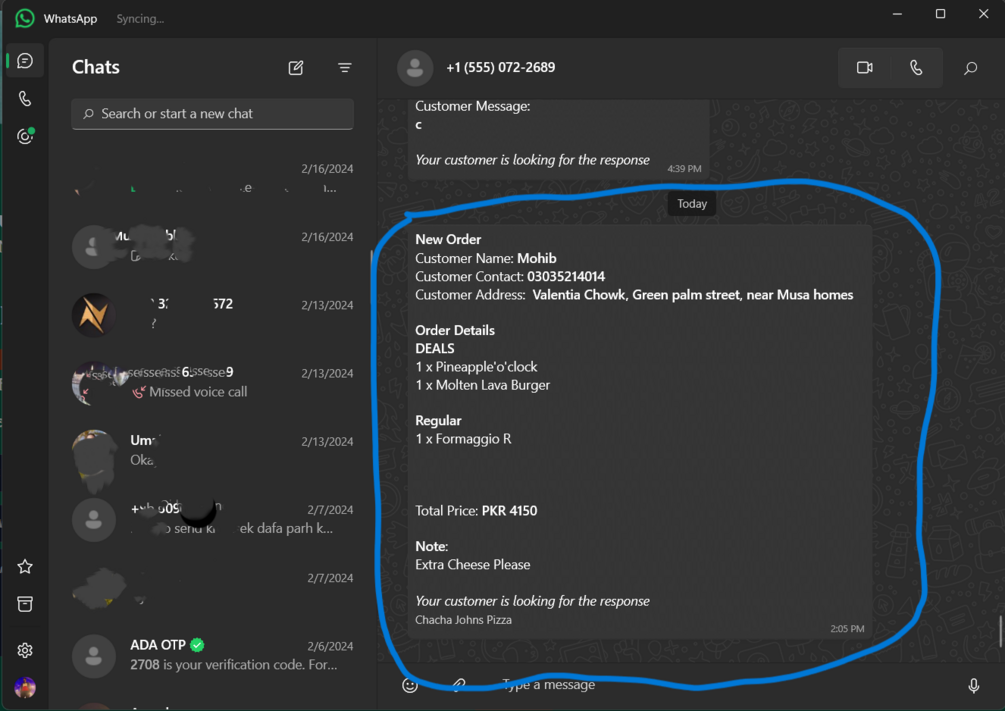
Task: Open the contact avatar in the chat header
Action: click(415, 67)
